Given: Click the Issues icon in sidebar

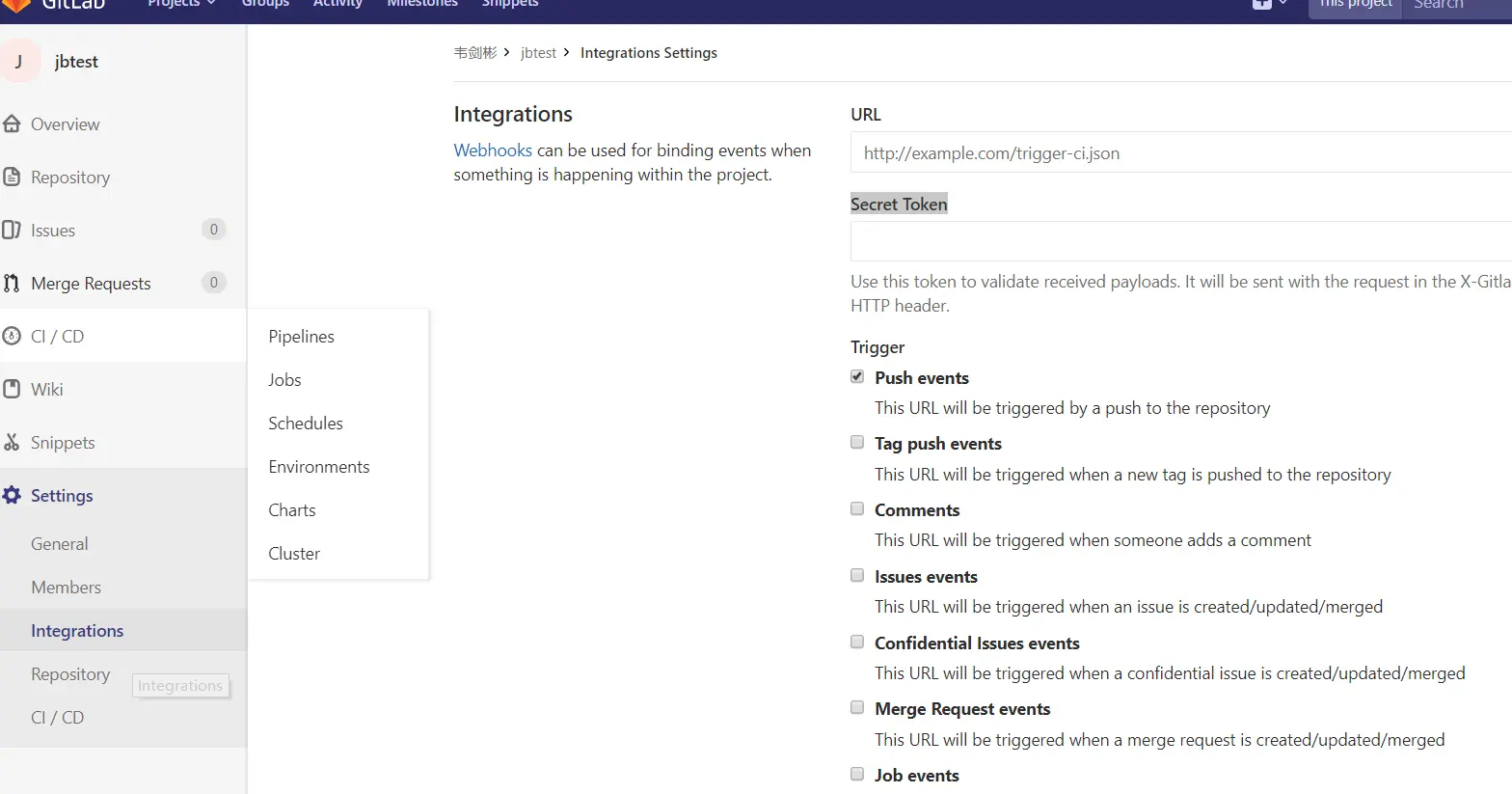Looking at the screenshot, I should 12,231.
